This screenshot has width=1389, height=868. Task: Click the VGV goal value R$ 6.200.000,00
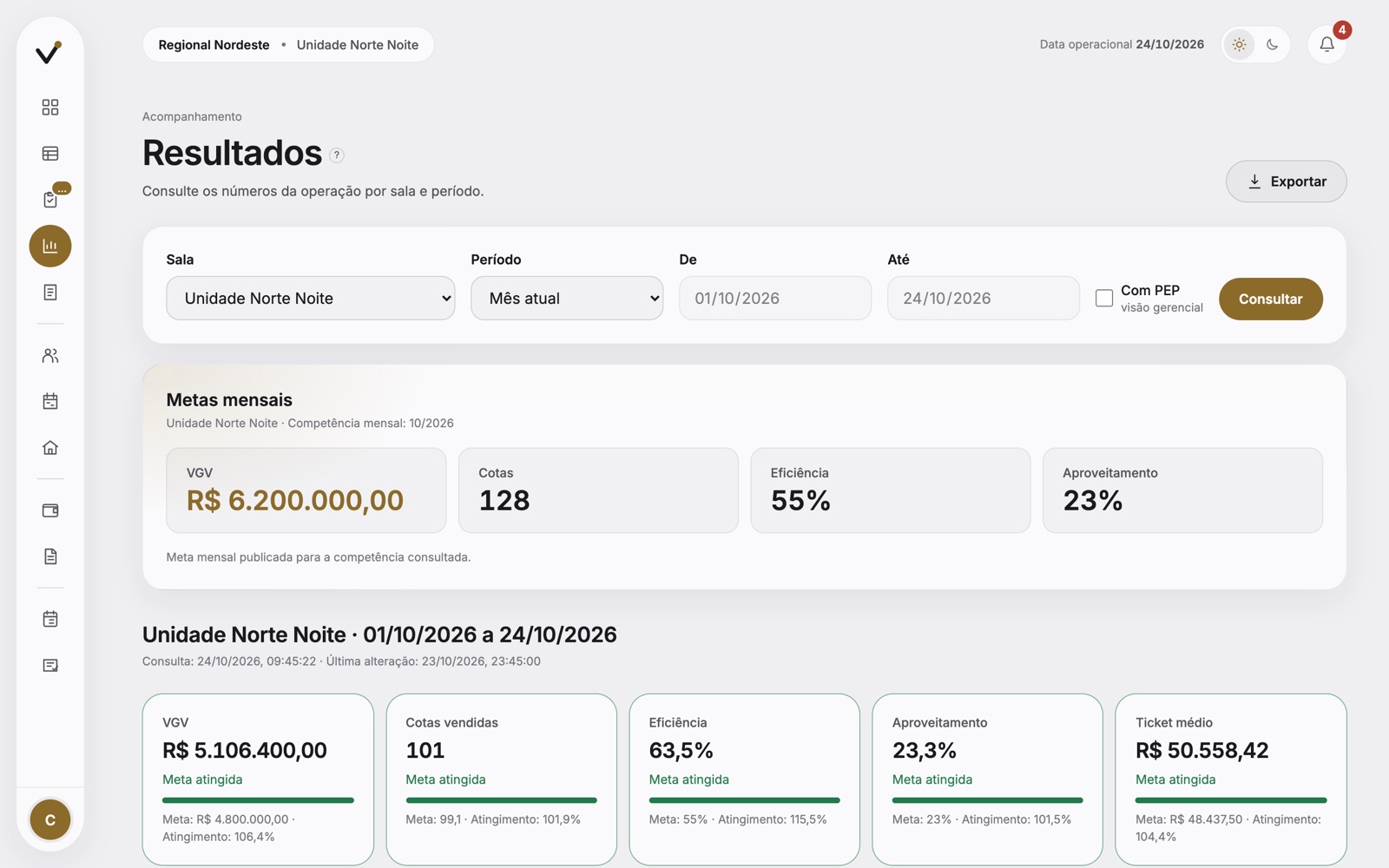coord(295,501)
